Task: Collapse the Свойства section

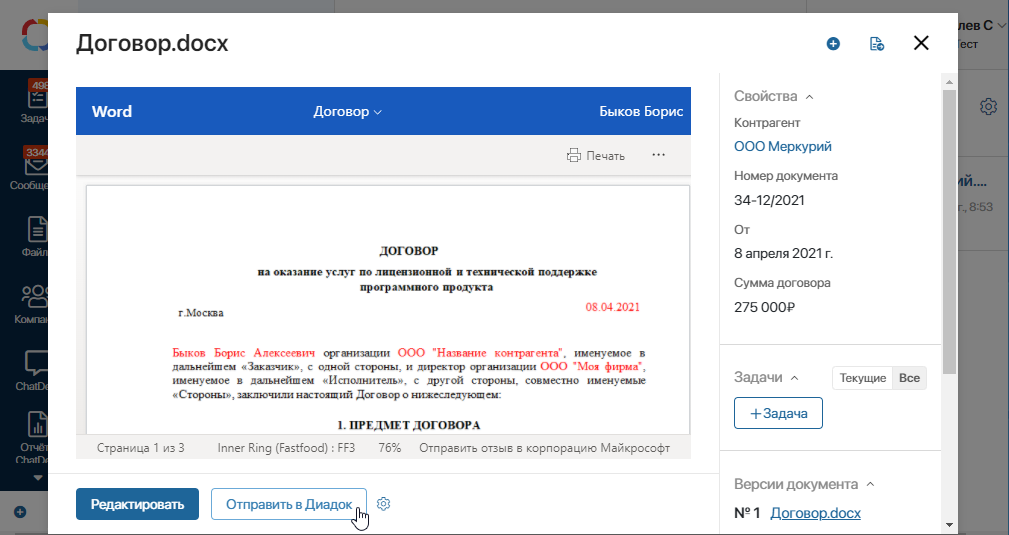Action: tap(810, 97)
